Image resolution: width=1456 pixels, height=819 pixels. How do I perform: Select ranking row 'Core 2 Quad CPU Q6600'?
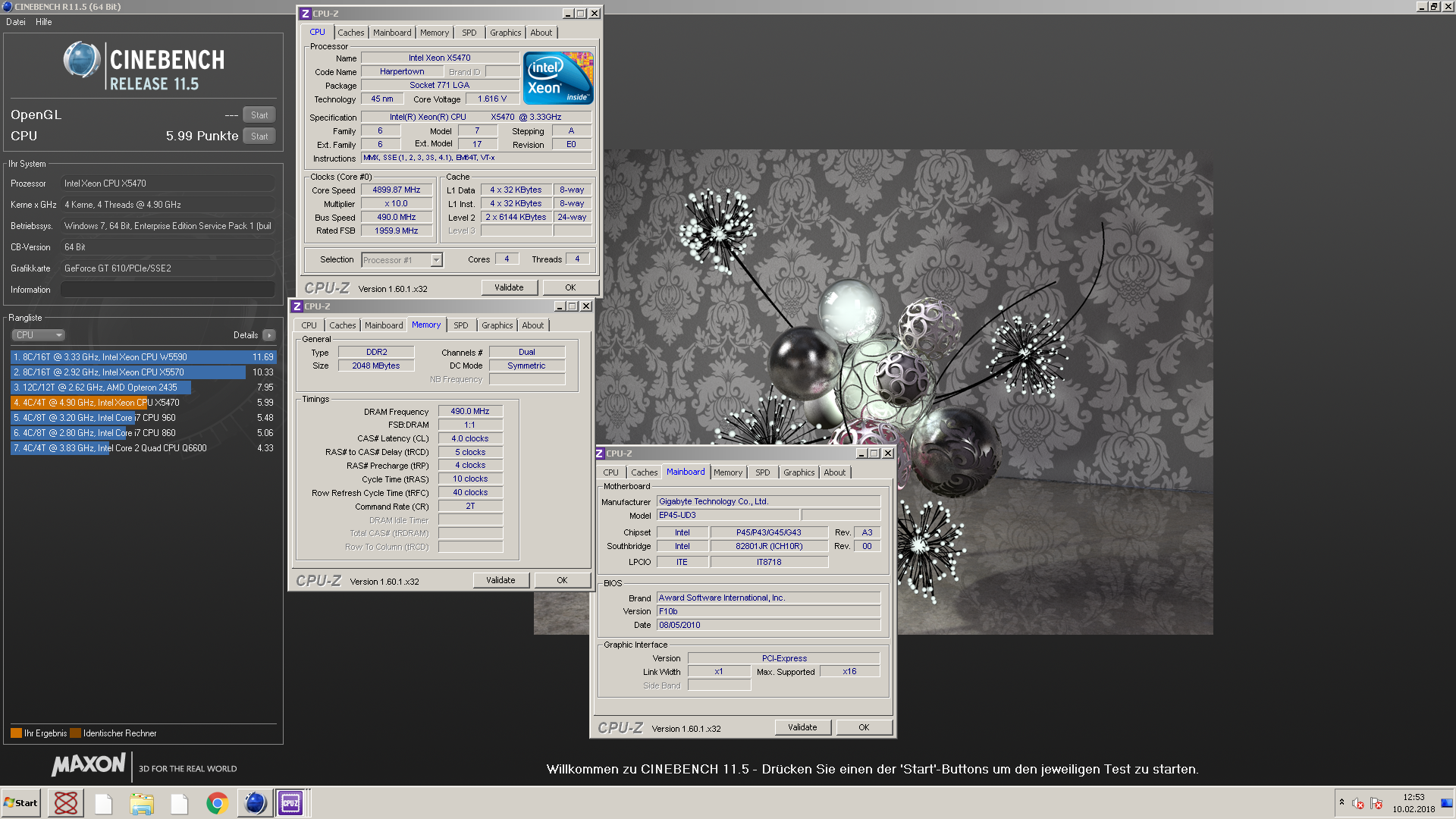pos(143,448)
